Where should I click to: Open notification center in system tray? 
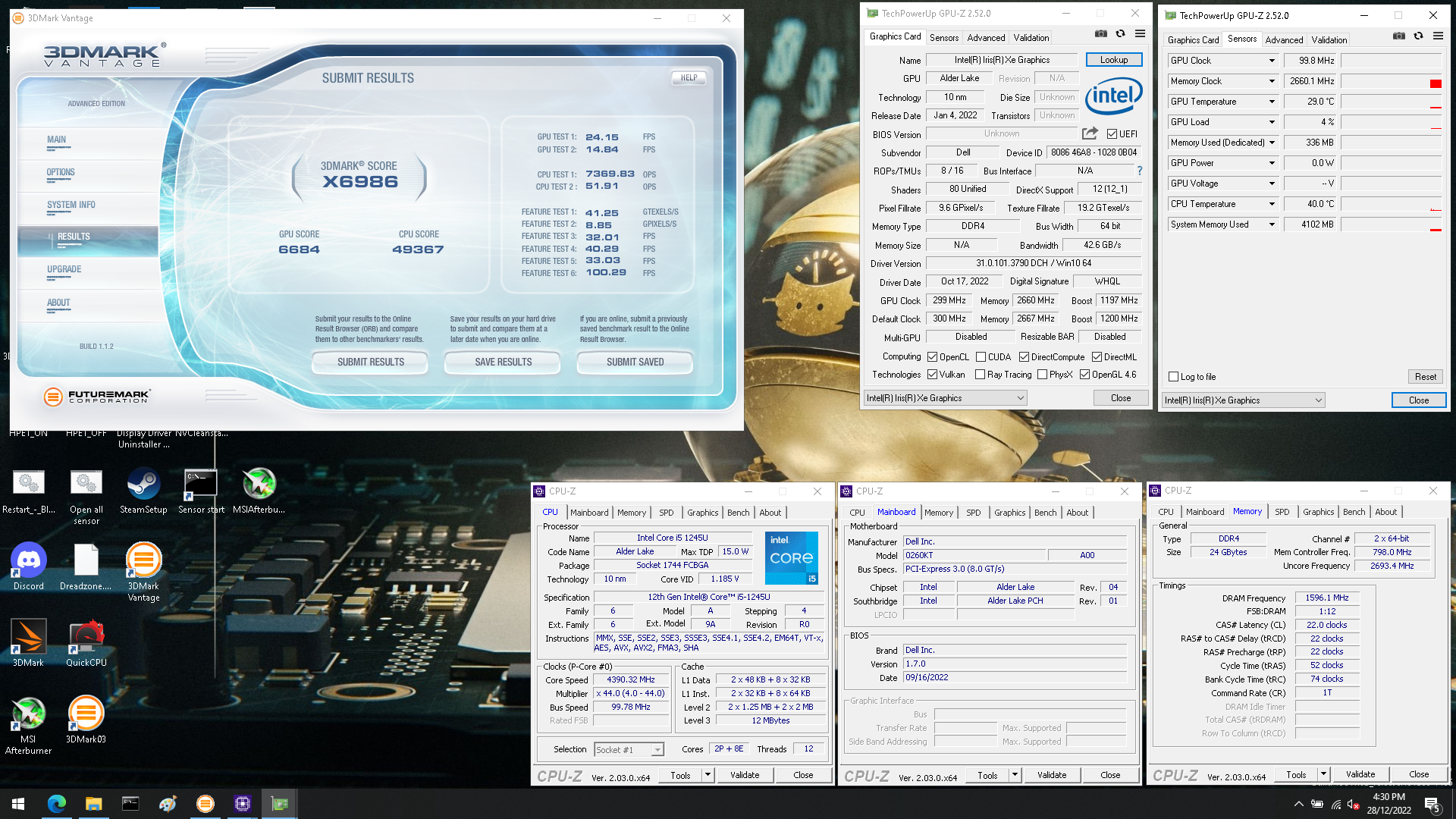(x=1432, y=804)
